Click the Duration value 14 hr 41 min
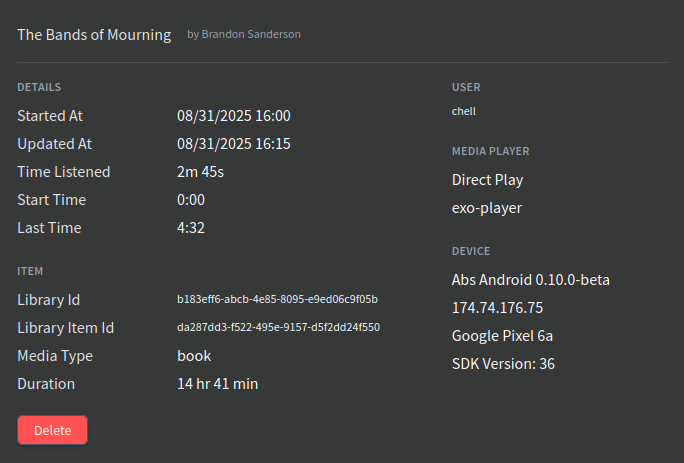Image resolution: width=684 pixels, height=463 pixels. click(x=219, y=384)
